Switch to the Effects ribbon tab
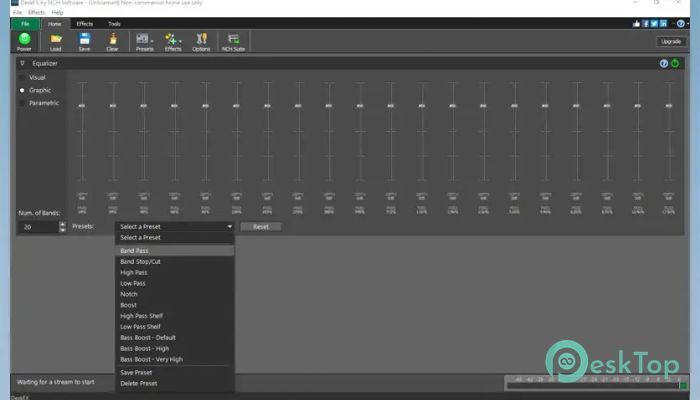The image size is (700, 400). [84, 24]
